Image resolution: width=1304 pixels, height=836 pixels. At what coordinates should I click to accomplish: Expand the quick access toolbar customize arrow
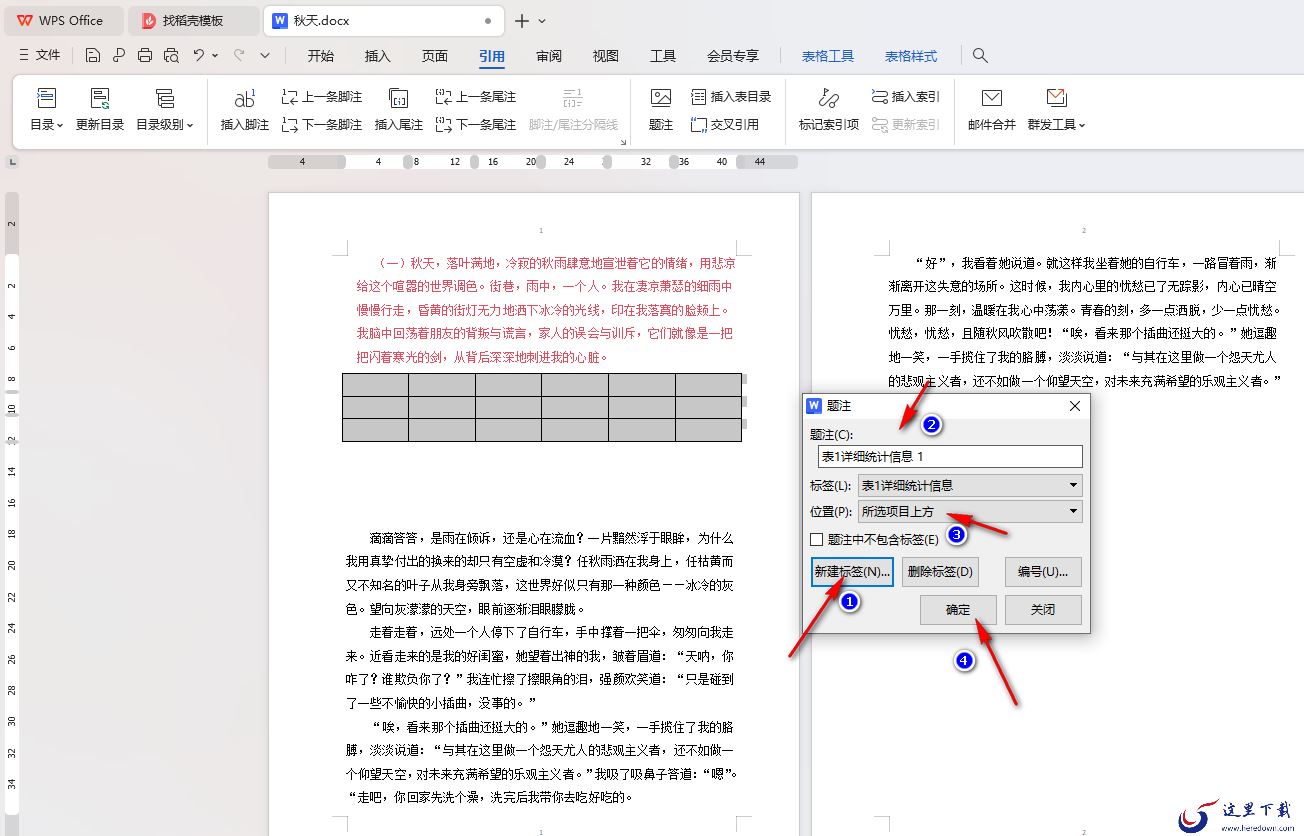(x=265, y=56)
